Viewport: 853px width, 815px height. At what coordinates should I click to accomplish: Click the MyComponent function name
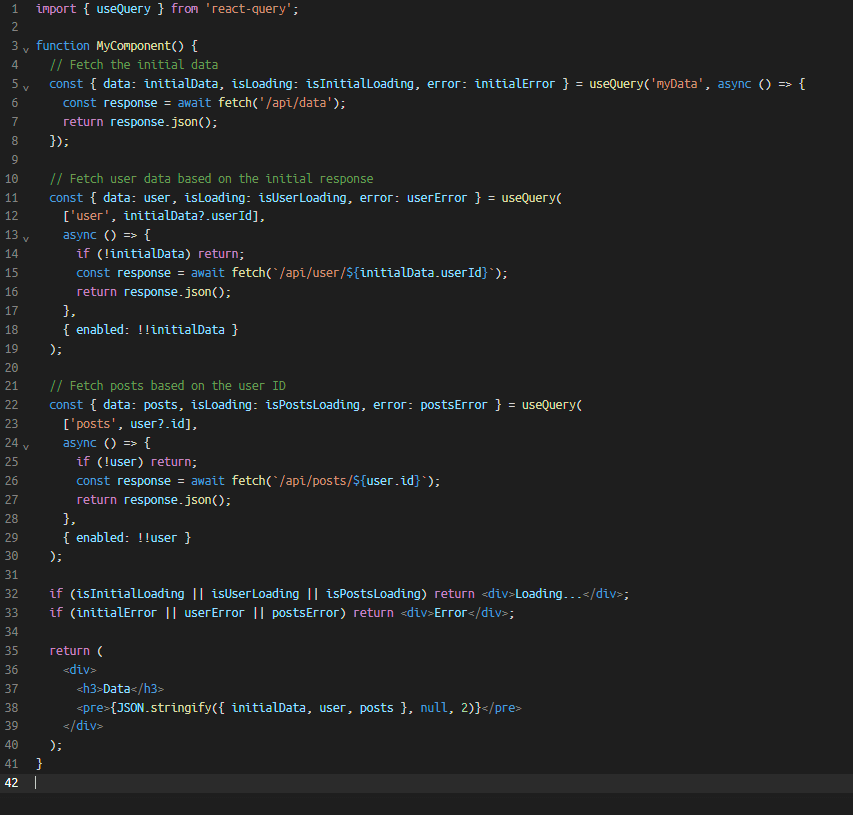133,46
